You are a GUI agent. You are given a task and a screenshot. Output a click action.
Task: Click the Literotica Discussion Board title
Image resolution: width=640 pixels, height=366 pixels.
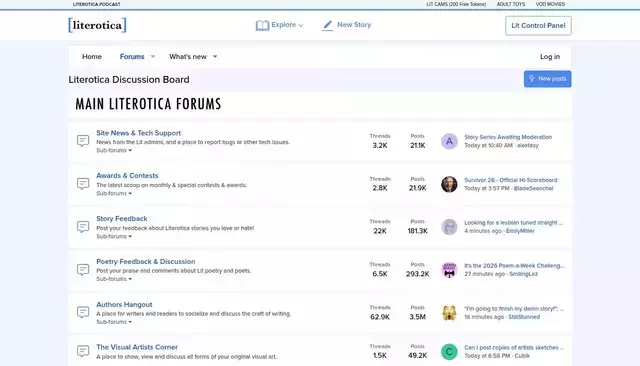[x=129, y=80]
